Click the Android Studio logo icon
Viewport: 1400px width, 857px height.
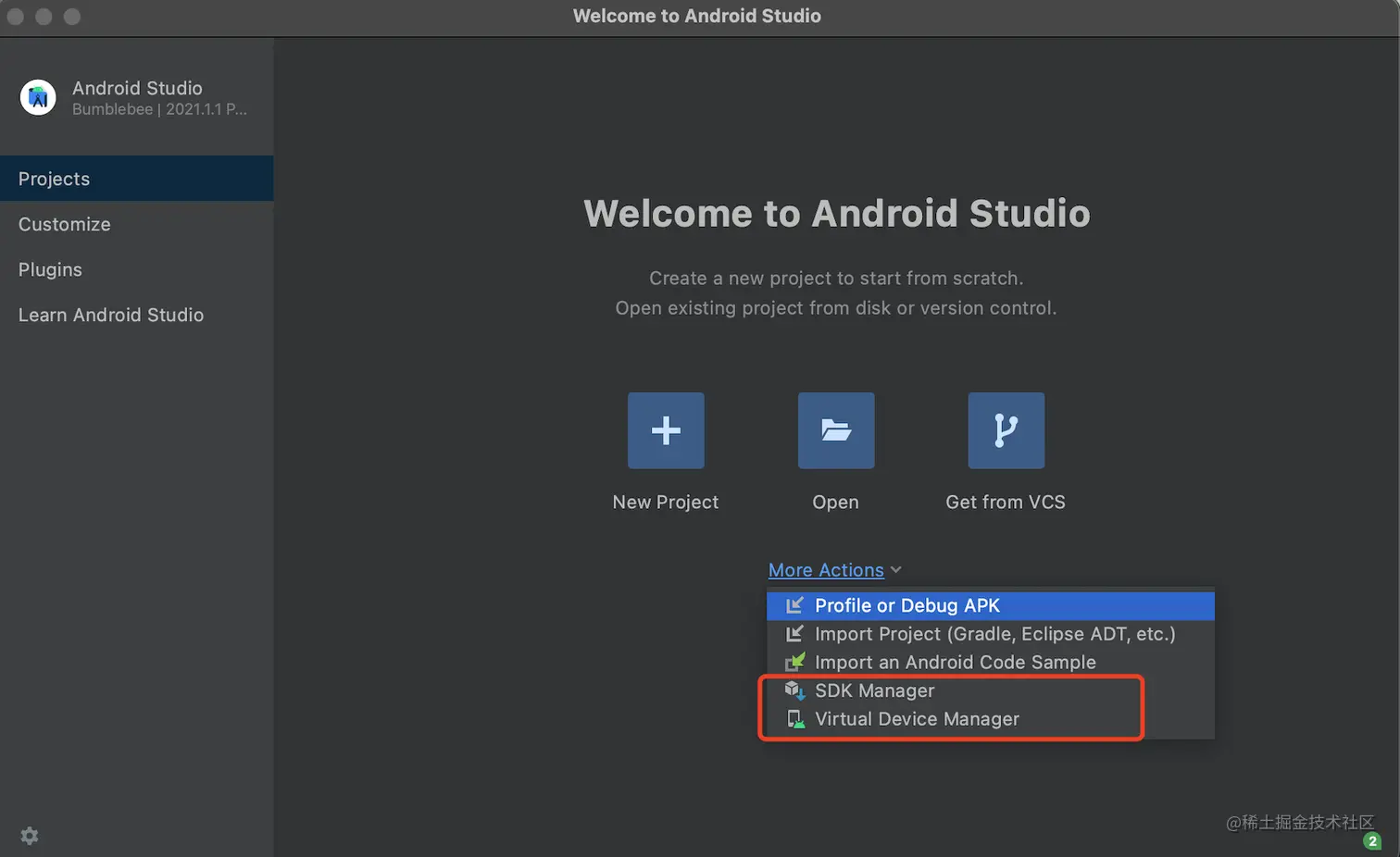pyautogui.click(x=38, y=97)
